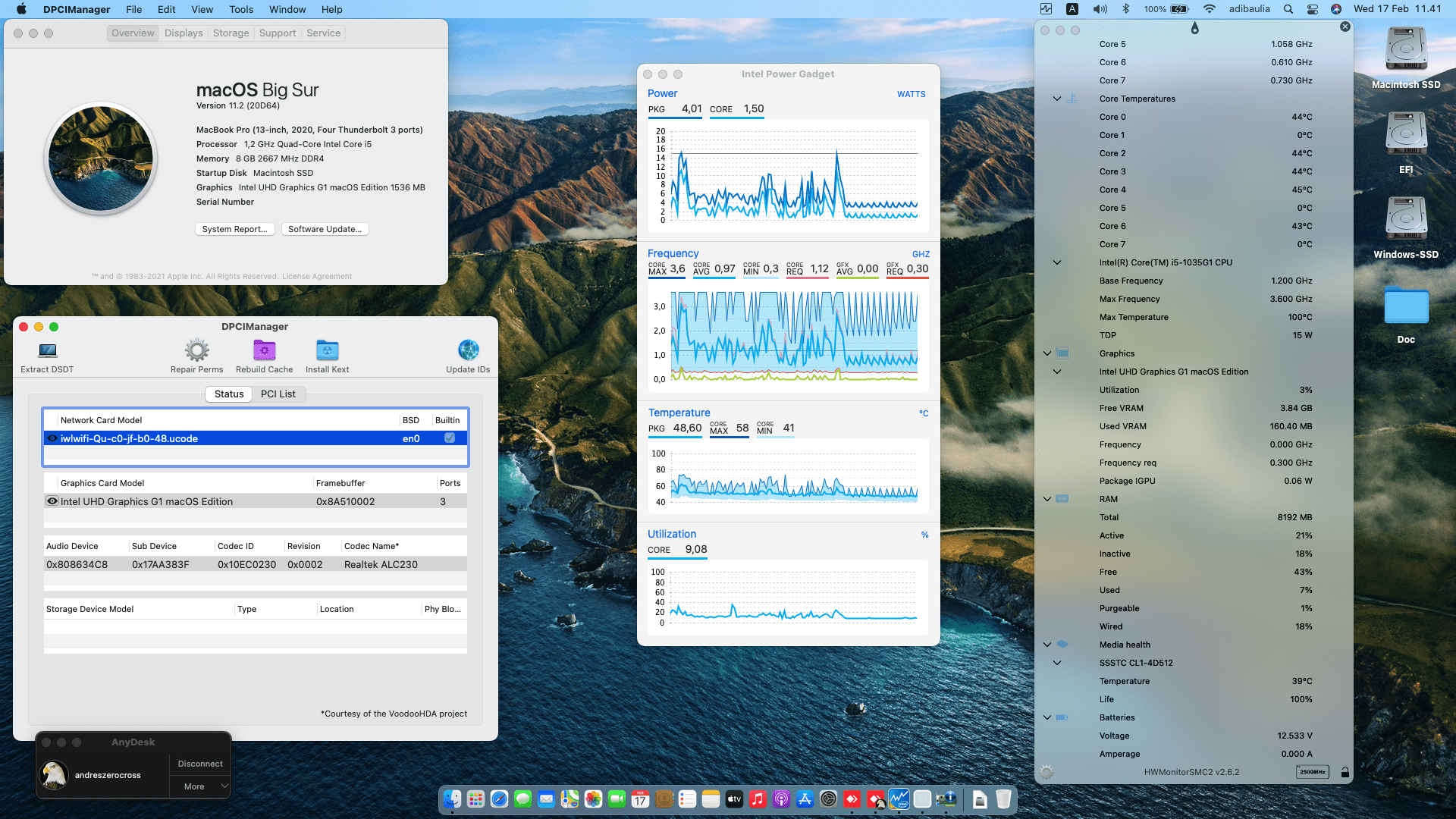Screen dimensions: 1456x819
Task: Select Windows-SSD drive on desktop
Action: pos(1406,219)
